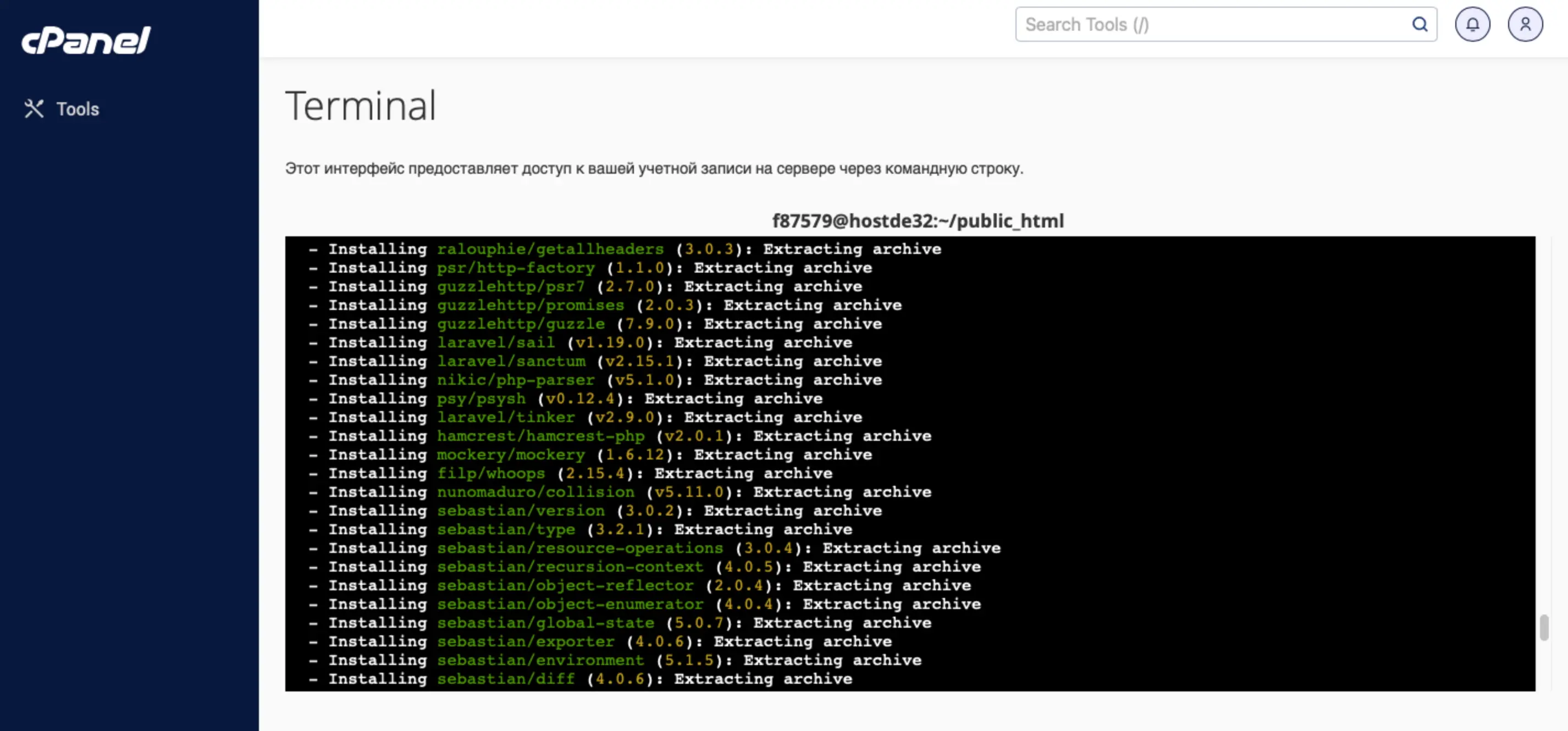1568x731 pixels.
Task: Click the sebastian/recursion-context line
Action: (644, 567)
